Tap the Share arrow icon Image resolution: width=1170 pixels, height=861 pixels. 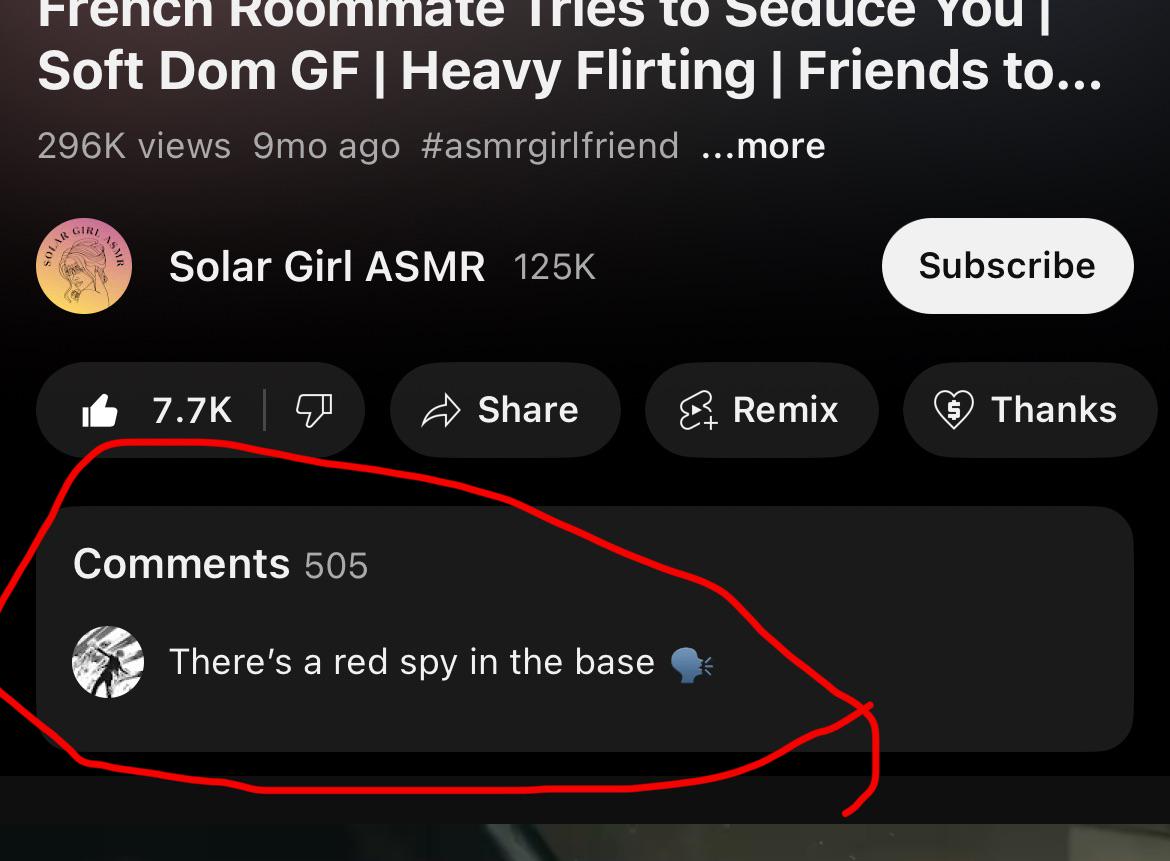pos(441,410)
